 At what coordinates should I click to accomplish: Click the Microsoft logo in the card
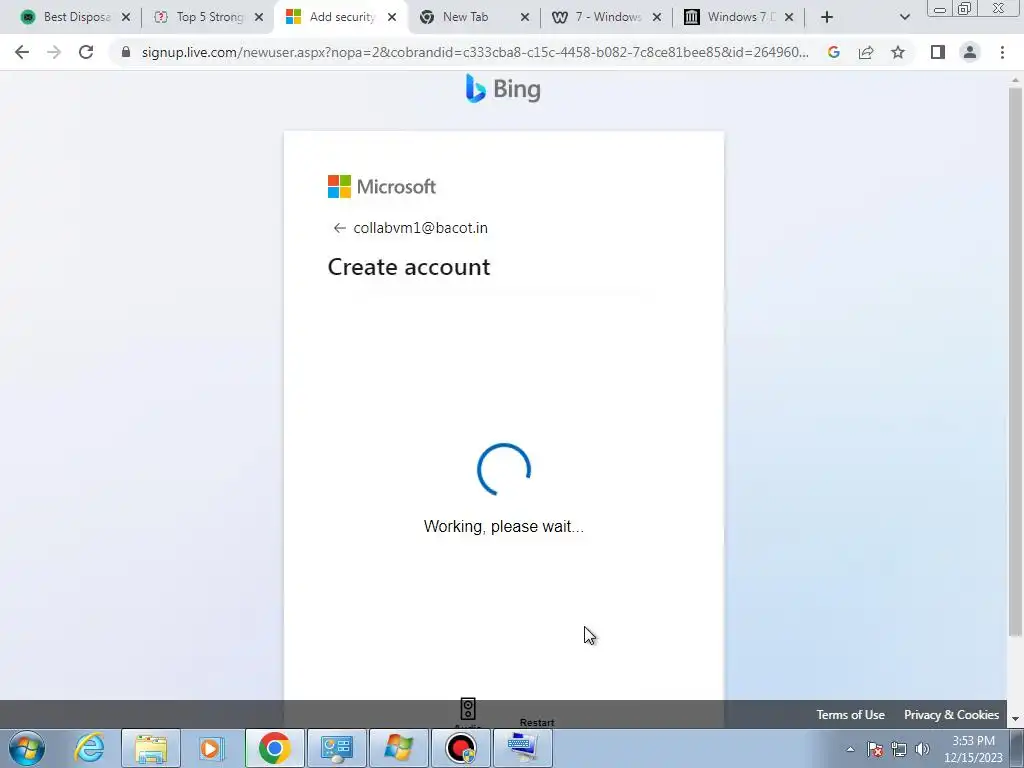(382, 187)
